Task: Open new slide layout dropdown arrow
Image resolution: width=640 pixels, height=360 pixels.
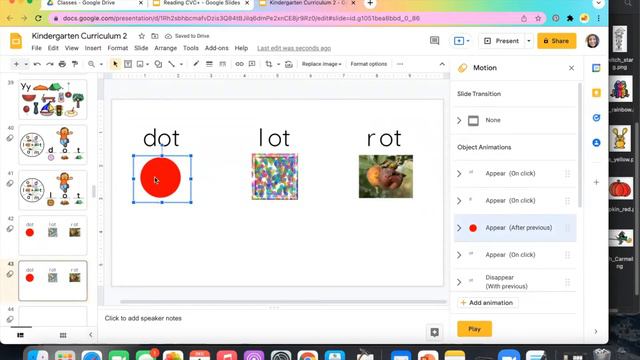Action: point(25,64)
